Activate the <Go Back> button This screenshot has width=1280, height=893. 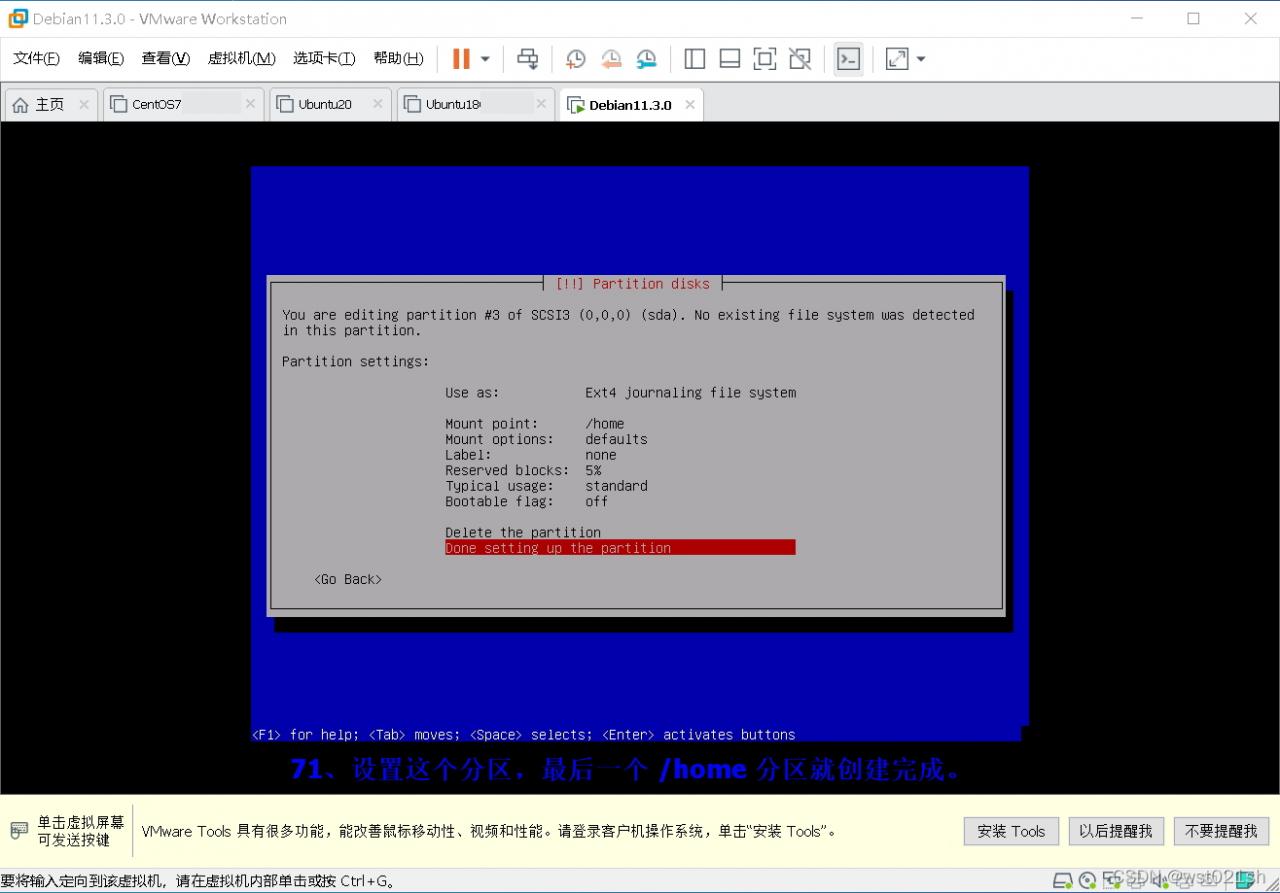pyautogui.click(x=348, y=579)
